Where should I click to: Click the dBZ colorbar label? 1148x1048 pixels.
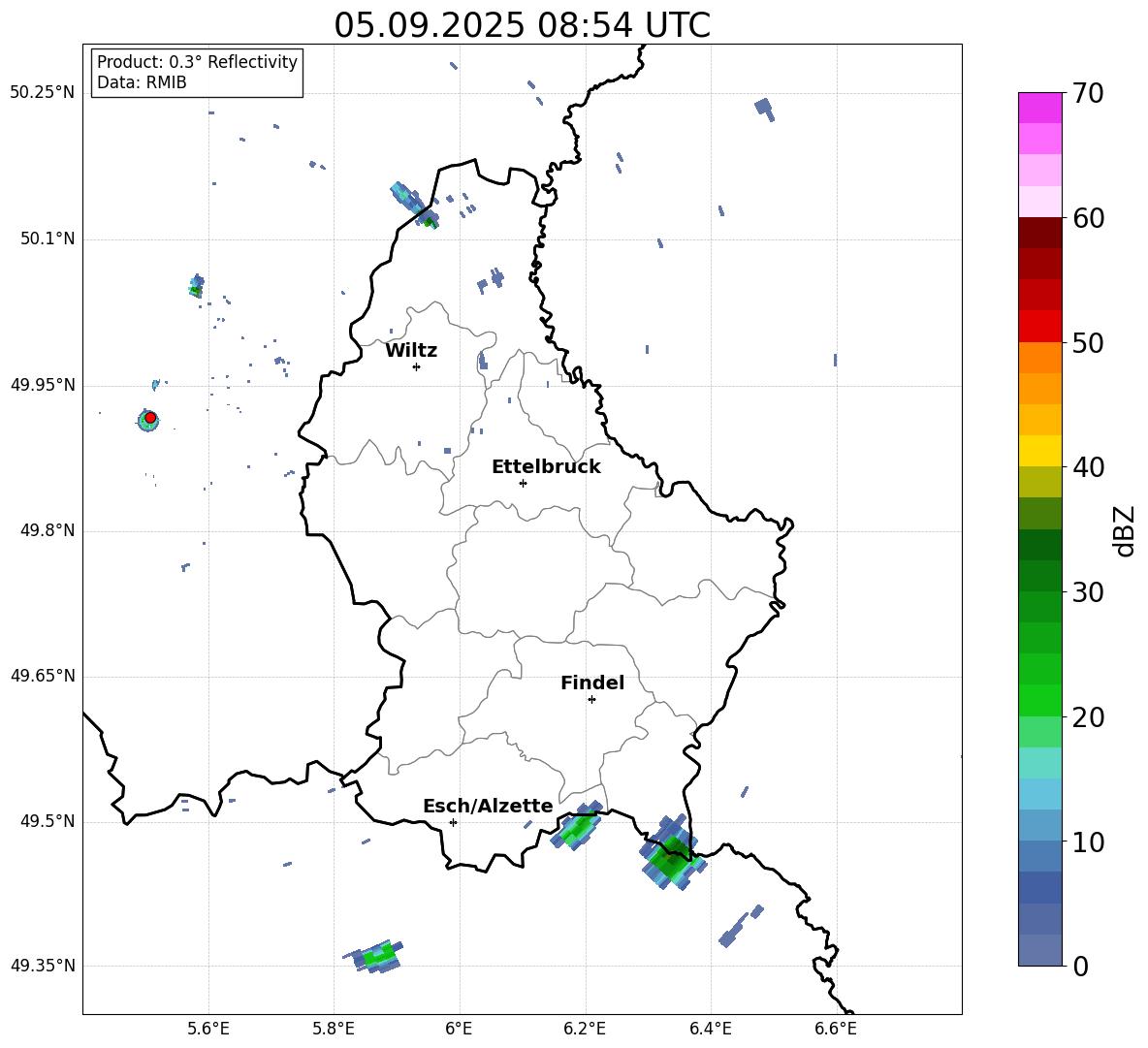(x=1124, y=530)
